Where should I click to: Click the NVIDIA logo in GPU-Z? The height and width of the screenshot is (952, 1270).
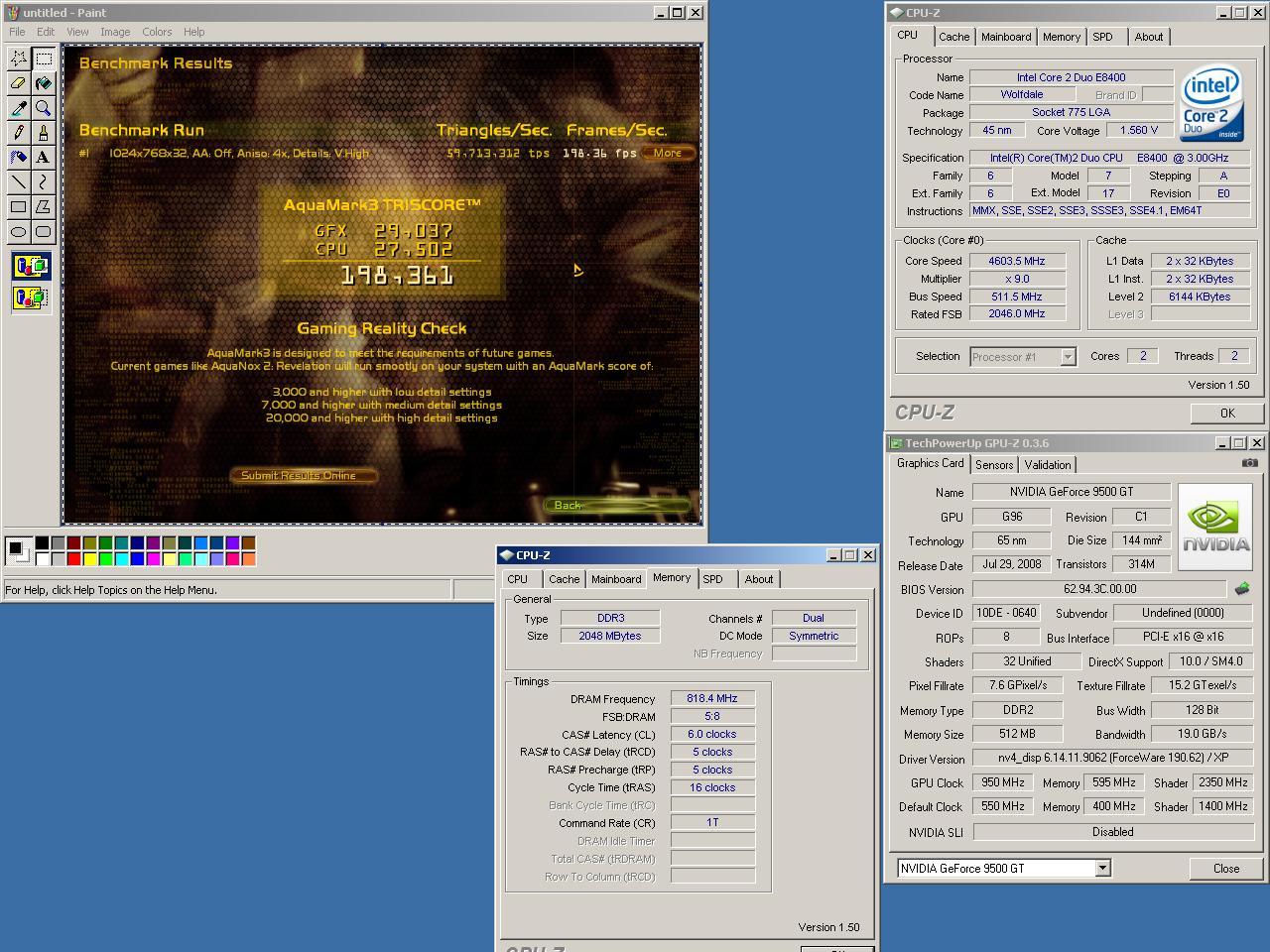(x=1216, y=526)
